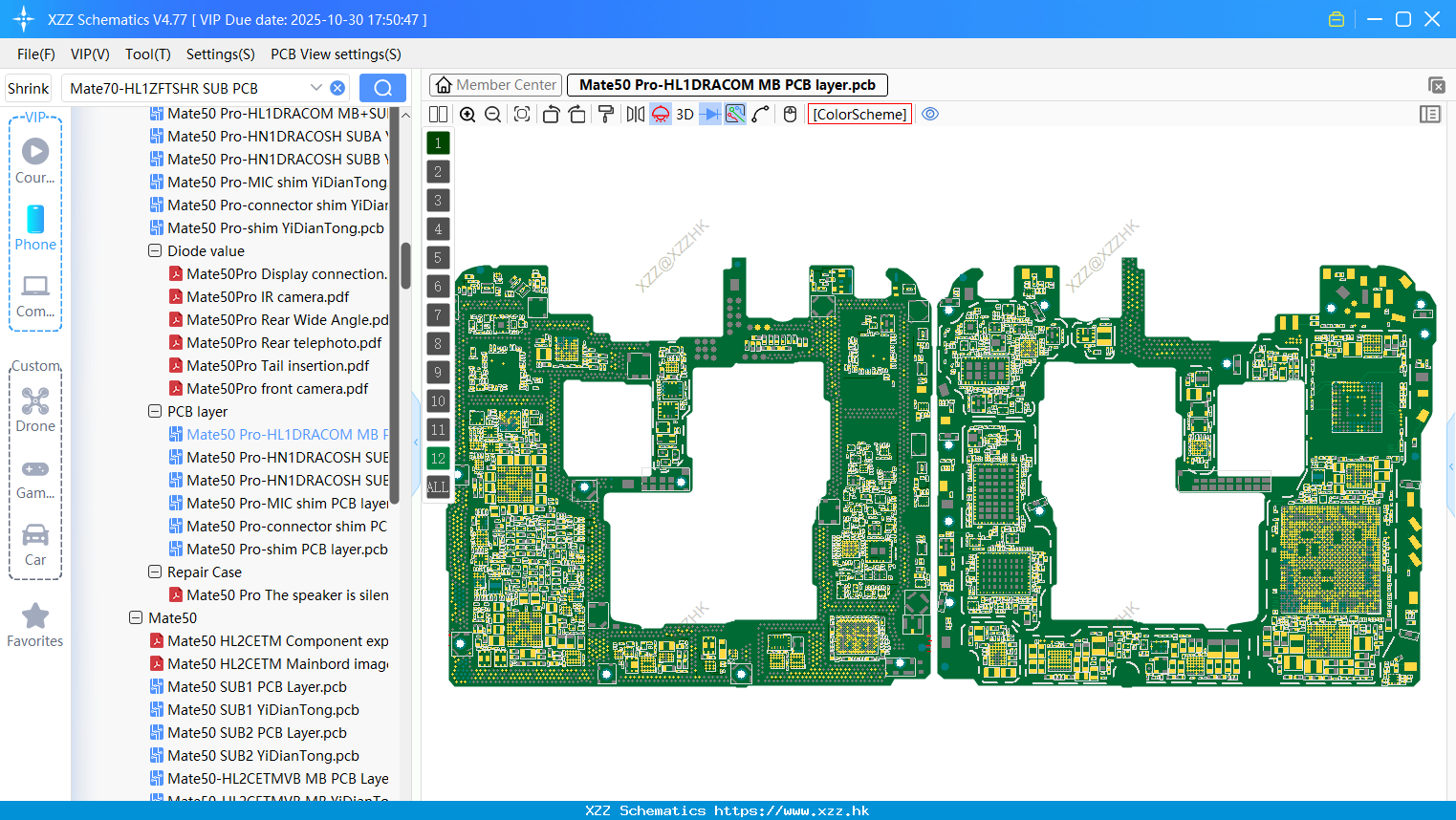Open the Member Center tab
This screenshot has width=1456, height=820.
tap(495, 85)
